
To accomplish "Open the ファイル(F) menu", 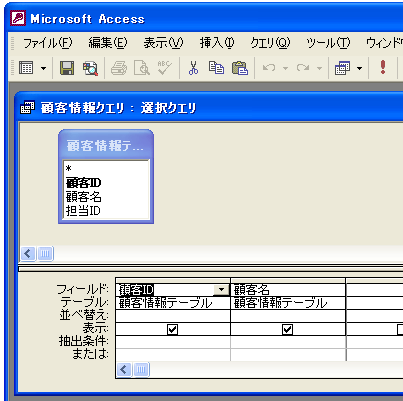I will pyautogui.click(x=47, y=43).
